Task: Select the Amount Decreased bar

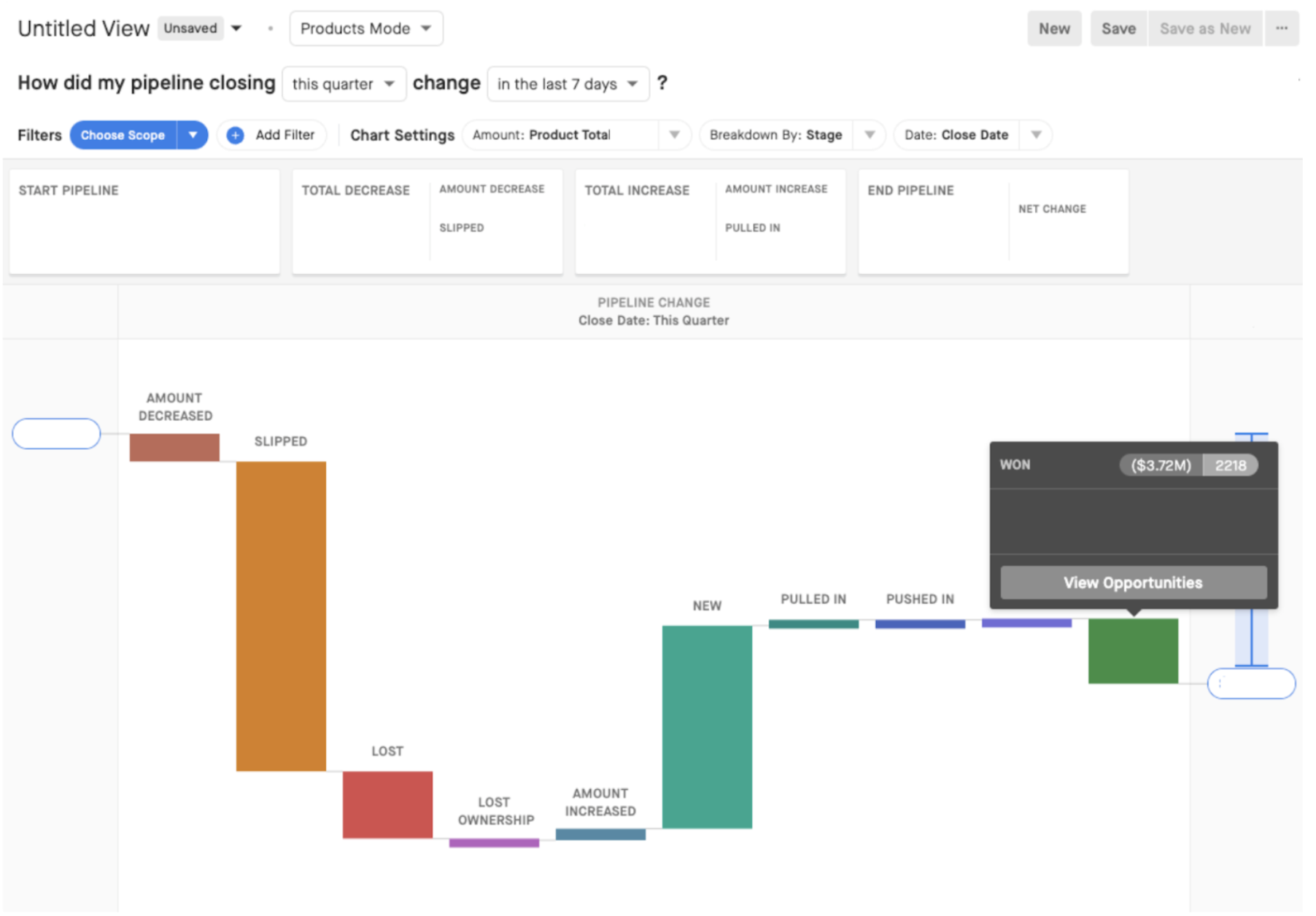Action: pos(174,447)
